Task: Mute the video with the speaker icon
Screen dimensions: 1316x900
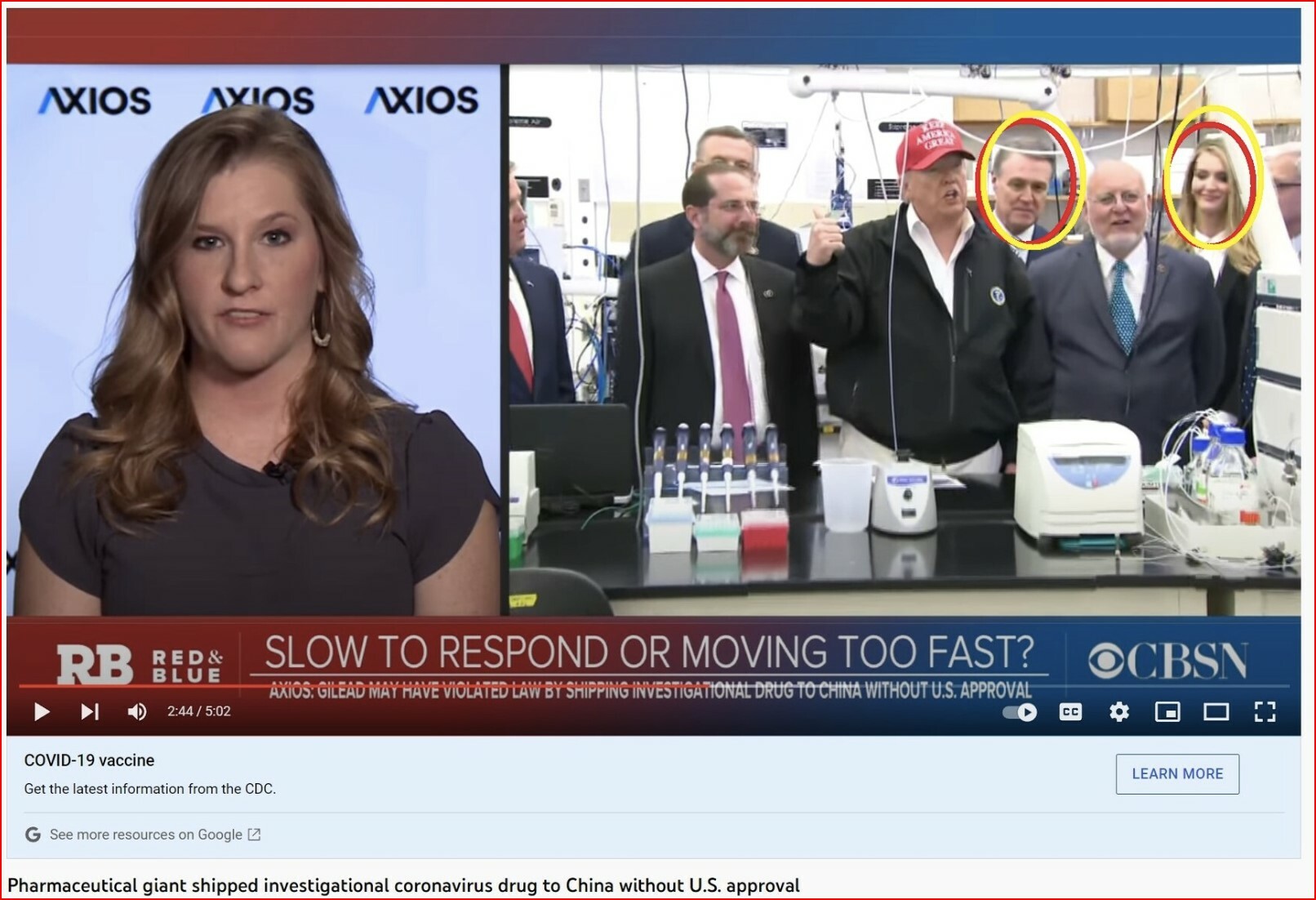Action: point(137,712)
